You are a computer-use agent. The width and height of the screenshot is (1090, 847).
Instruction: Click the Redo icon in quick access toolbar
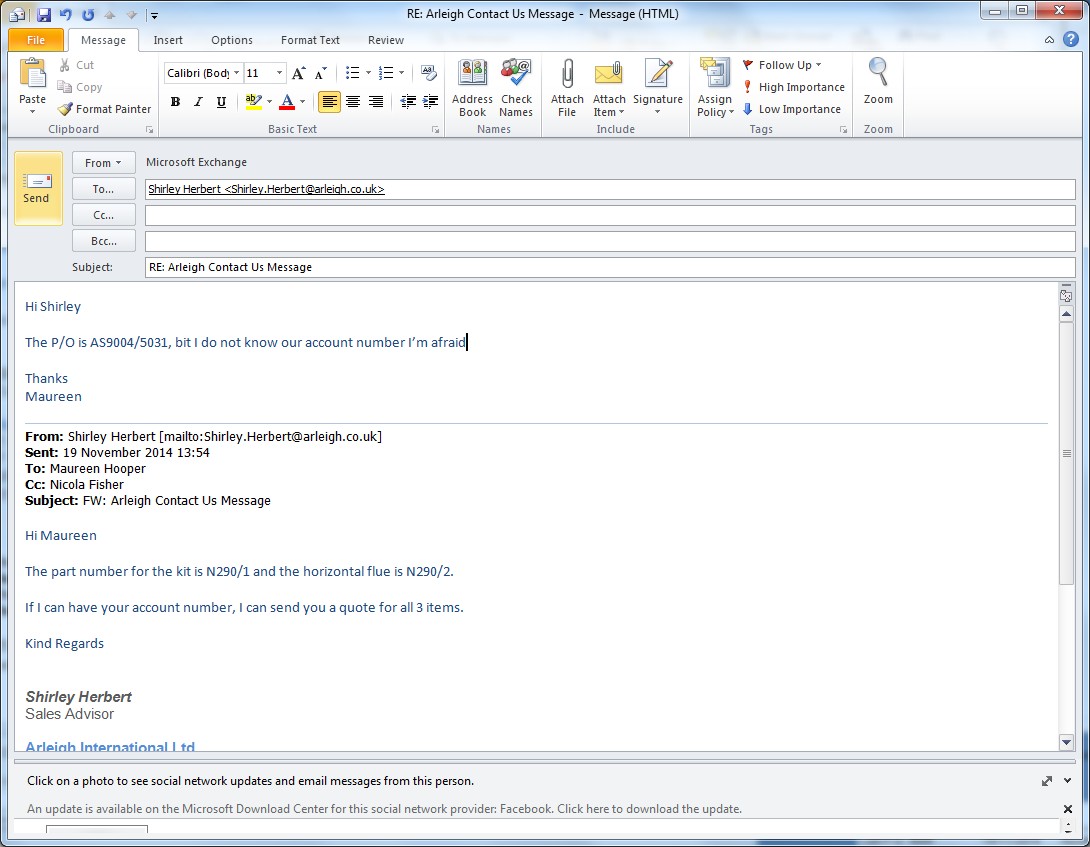(x=88, y=14)
